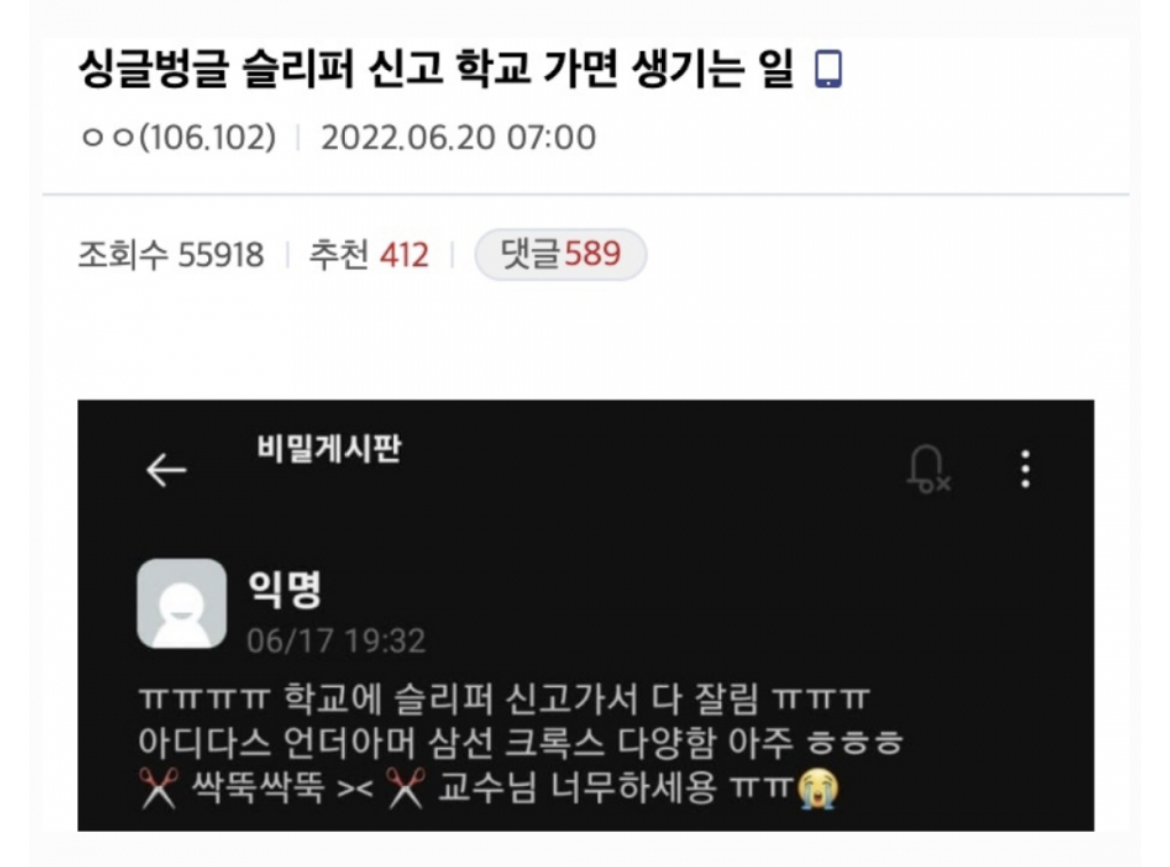The image size is (1170, 867).
Task: Click the 조회수 55918 view count
Action: [x=171, y=255]
